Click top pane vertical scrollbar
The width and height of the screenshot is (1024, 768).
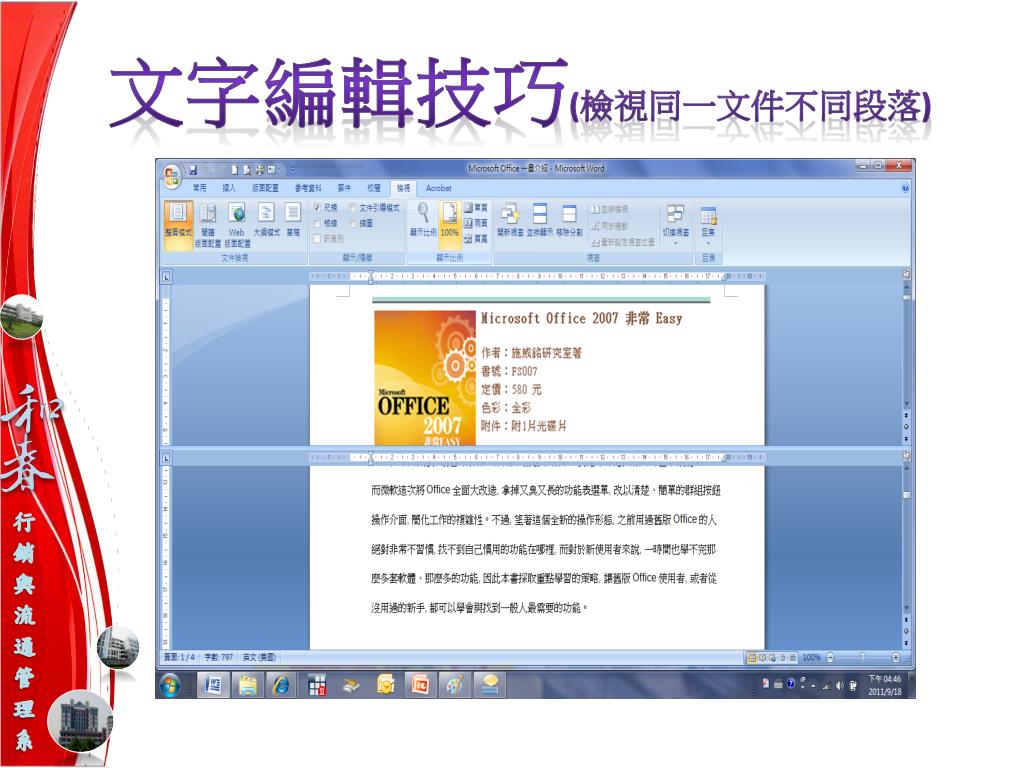(x=906, y=349)
